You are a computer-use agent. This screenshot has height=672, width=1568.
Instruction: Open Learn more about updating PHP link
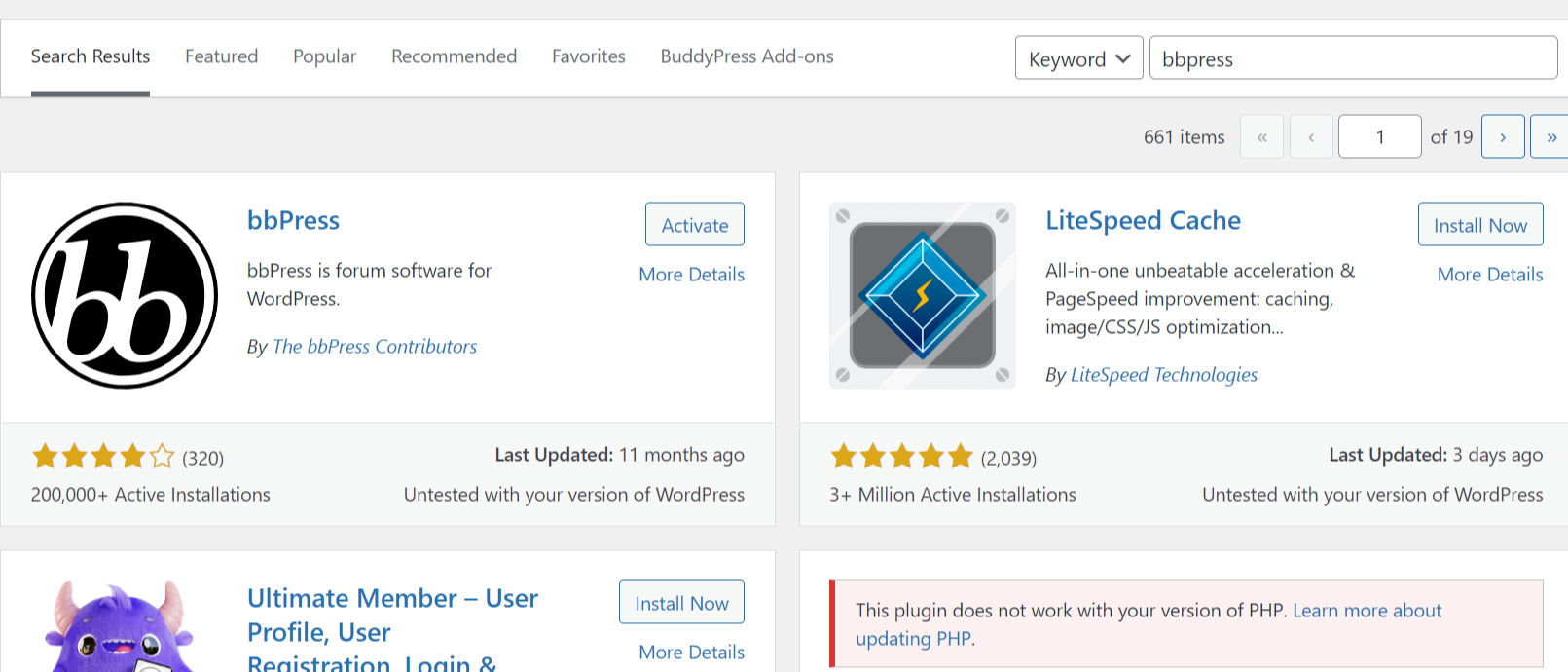[x=1149, y=624]
